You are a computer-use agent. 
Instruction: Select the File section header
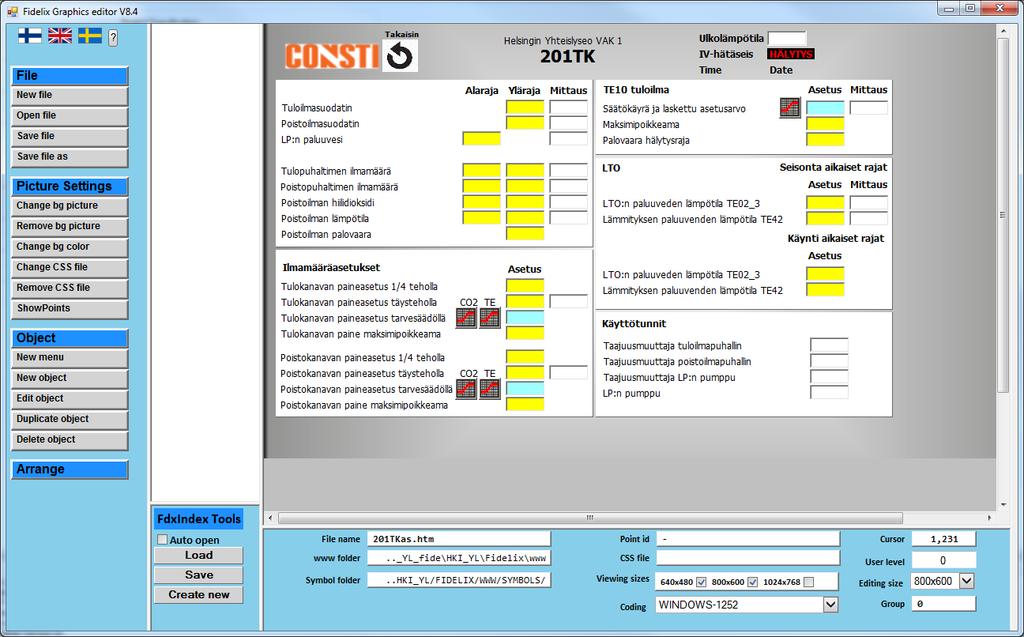[69, 76]
